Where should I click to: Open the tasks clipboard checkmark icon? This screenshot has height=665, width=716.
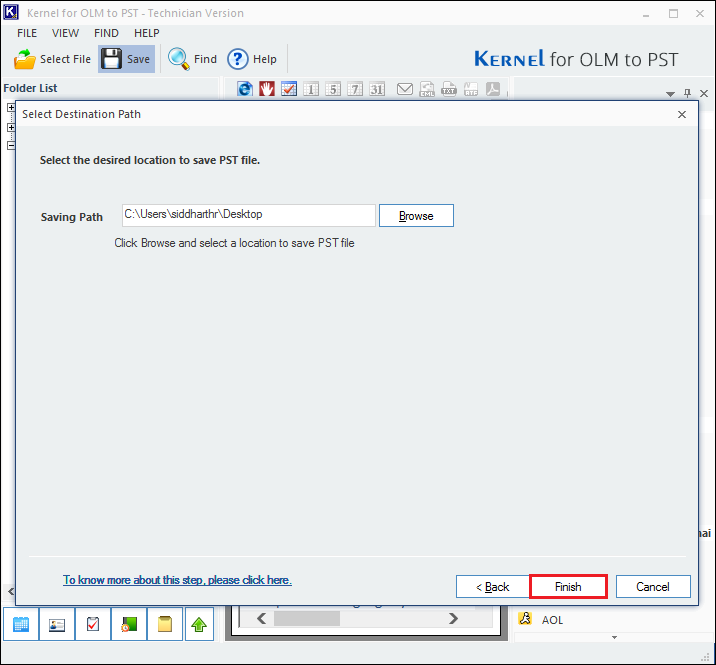click(x=93, y=624)
